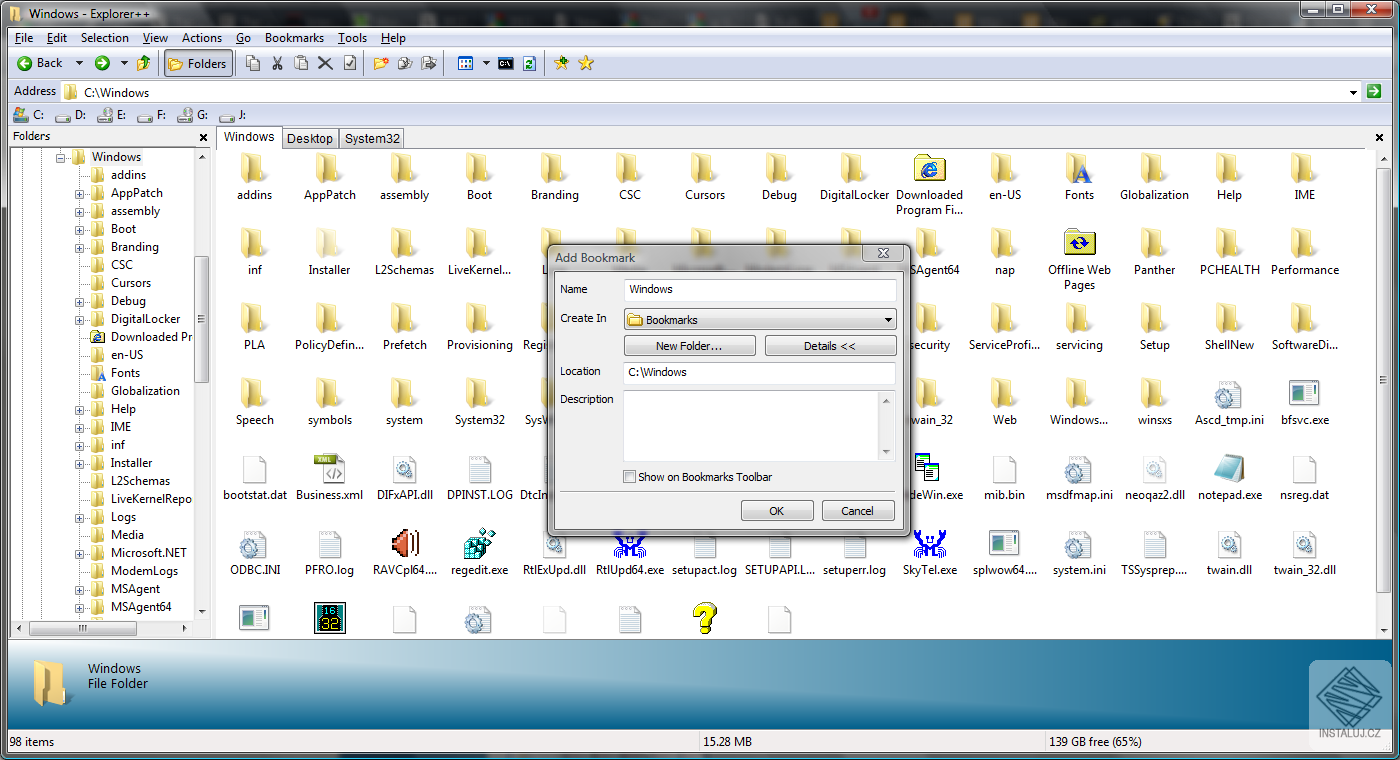Select the notepad.exe file icon
This screenshot has height=760, width=1400.
point(1230,470)
